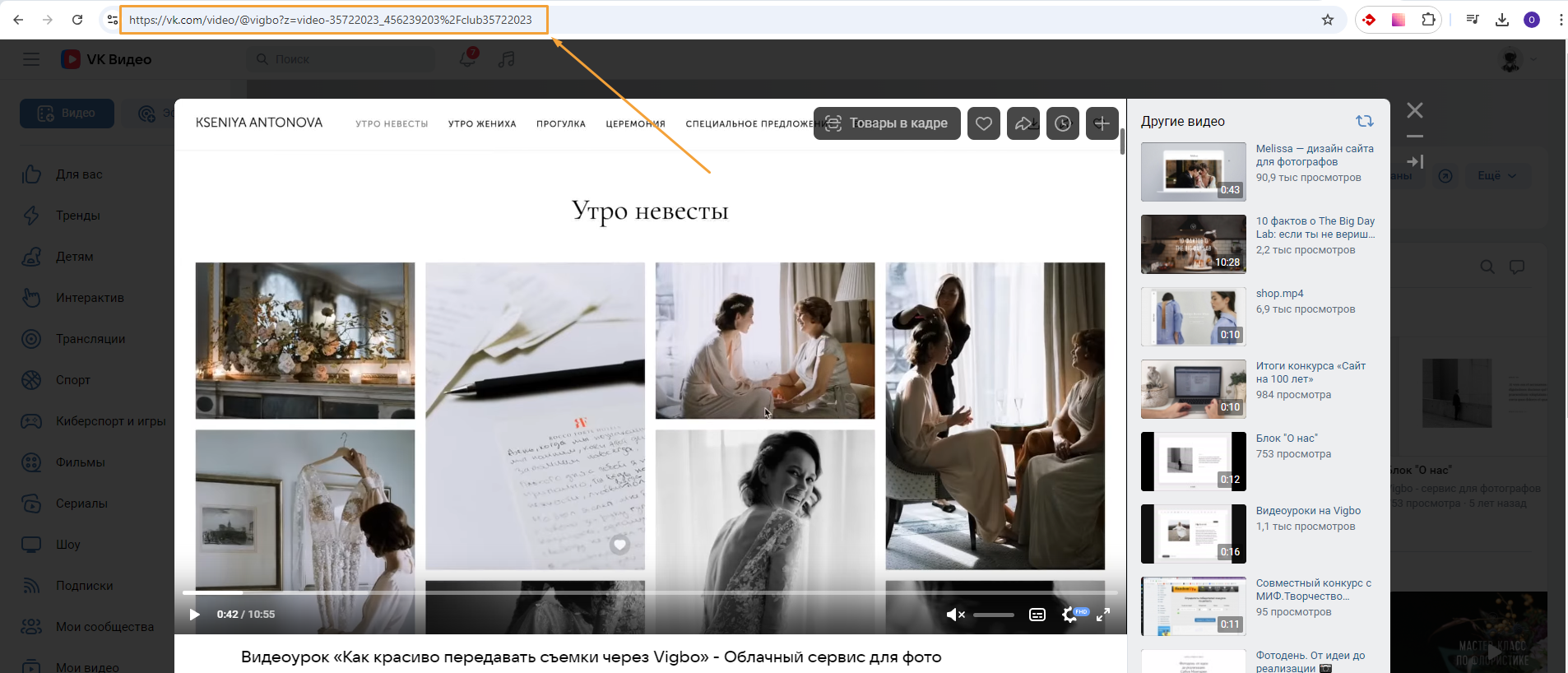Add the video with the plus button

(1102, 123)
